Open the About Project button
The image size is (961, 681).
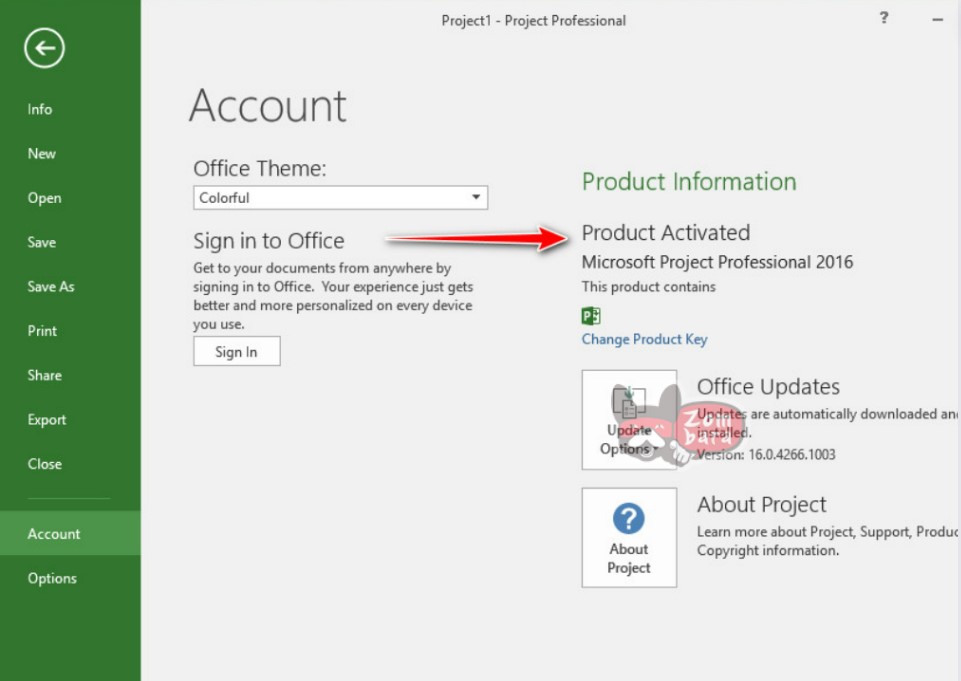(x=629, y=538)
